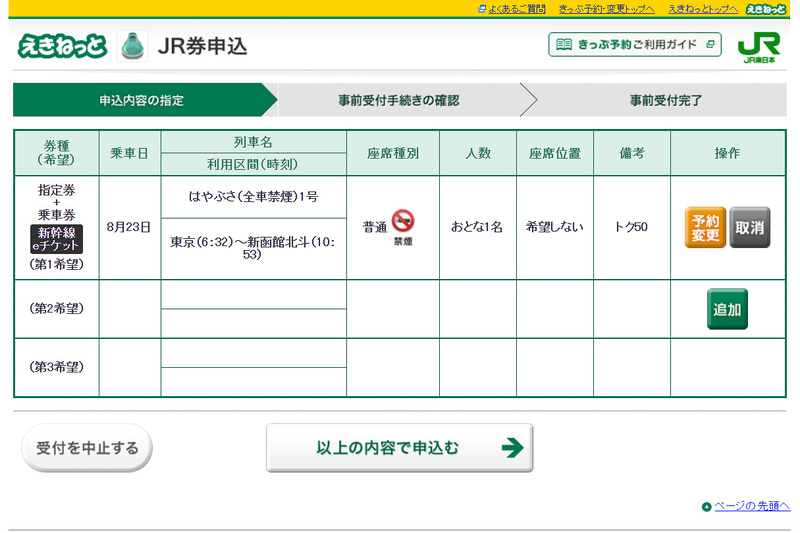Click the 新幹線eチケット badge
Screen dimensions: 800x533
pos(56,239)
